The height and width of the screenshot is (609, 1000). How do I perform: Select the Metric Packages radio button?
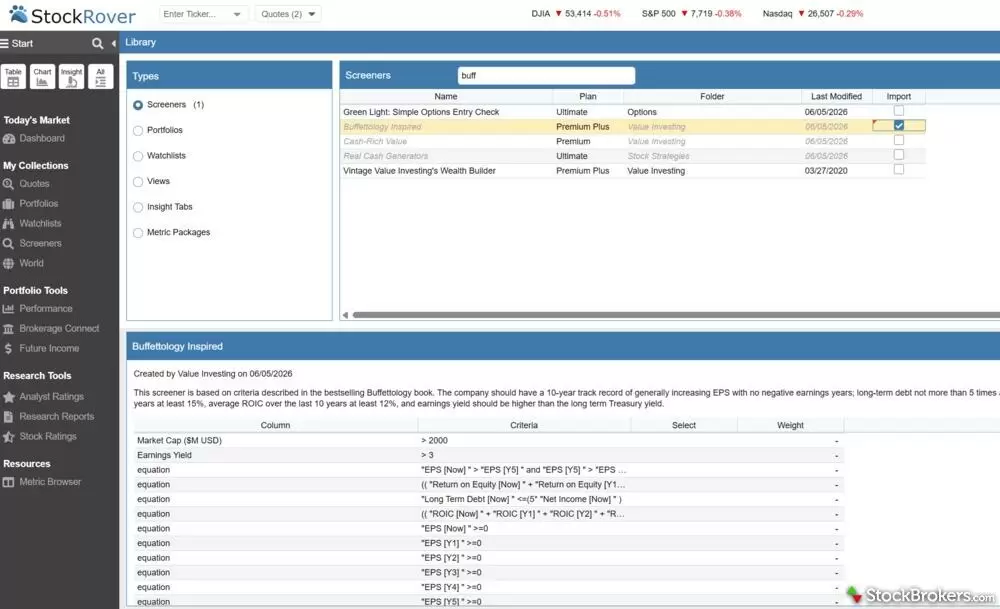click(138, 233)
